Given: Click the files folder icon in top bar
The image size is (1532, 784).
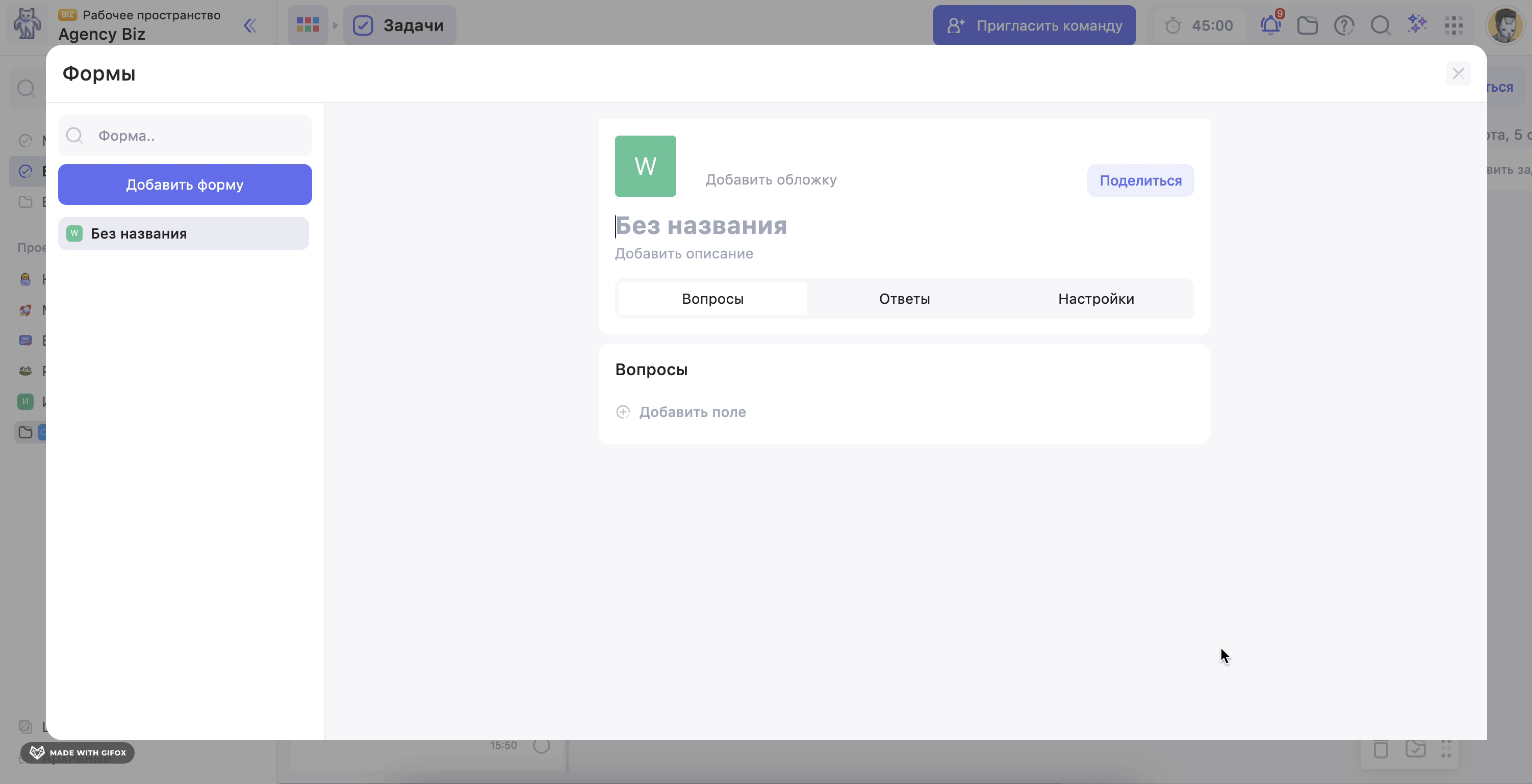Looking at the screenshot, I should (x=1307, y=25).
